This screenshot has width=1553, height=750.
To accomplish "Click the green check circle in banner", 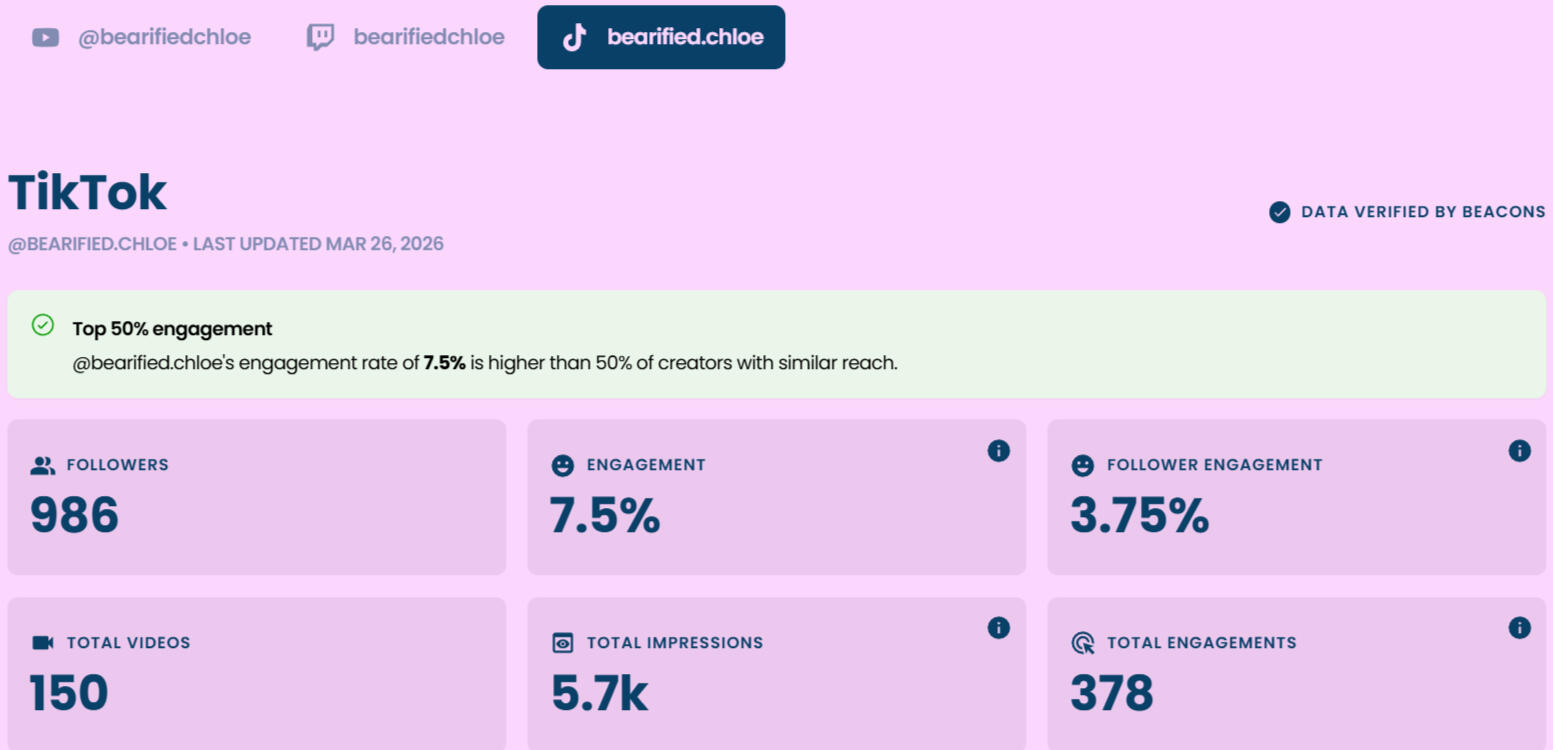I will 43,325.
